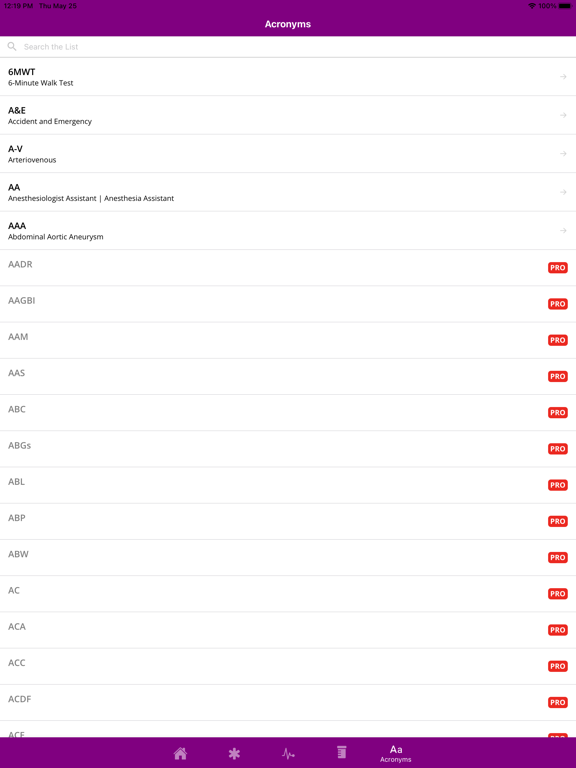This screenshot has width=576, height=768.
Task: Focus the Search the List field
Action: [288, 47]
